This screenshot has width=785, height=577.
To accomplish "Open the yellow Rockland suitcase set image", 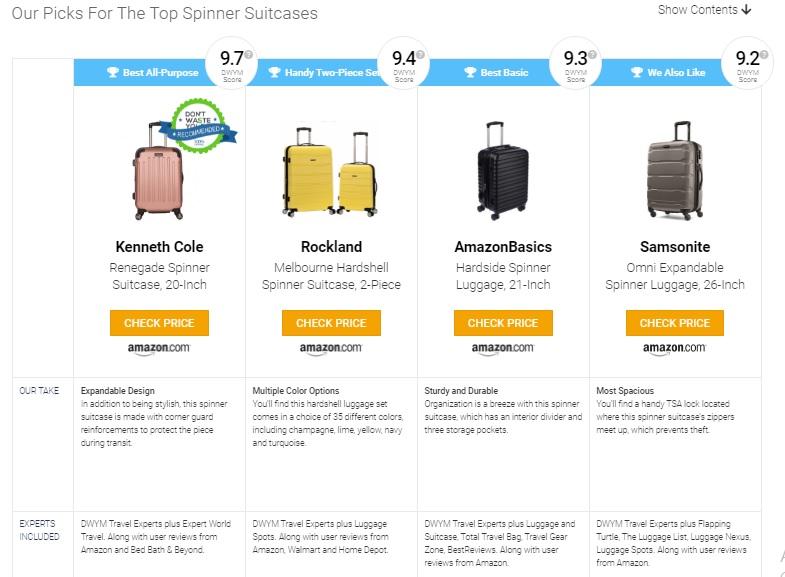I will 331,172.
